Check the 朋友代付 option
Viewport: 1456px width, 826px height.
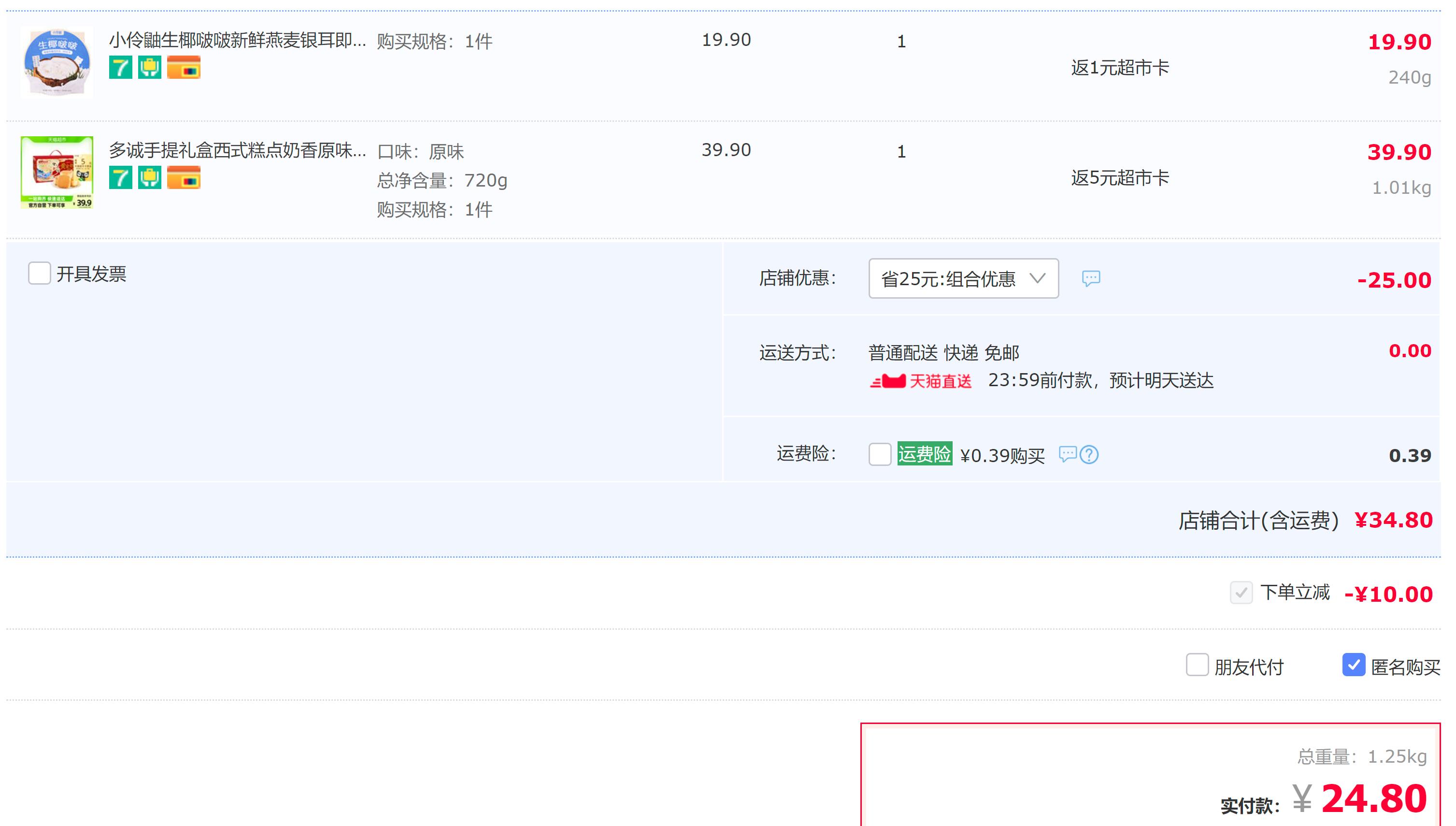click(x=1198, y=665)
